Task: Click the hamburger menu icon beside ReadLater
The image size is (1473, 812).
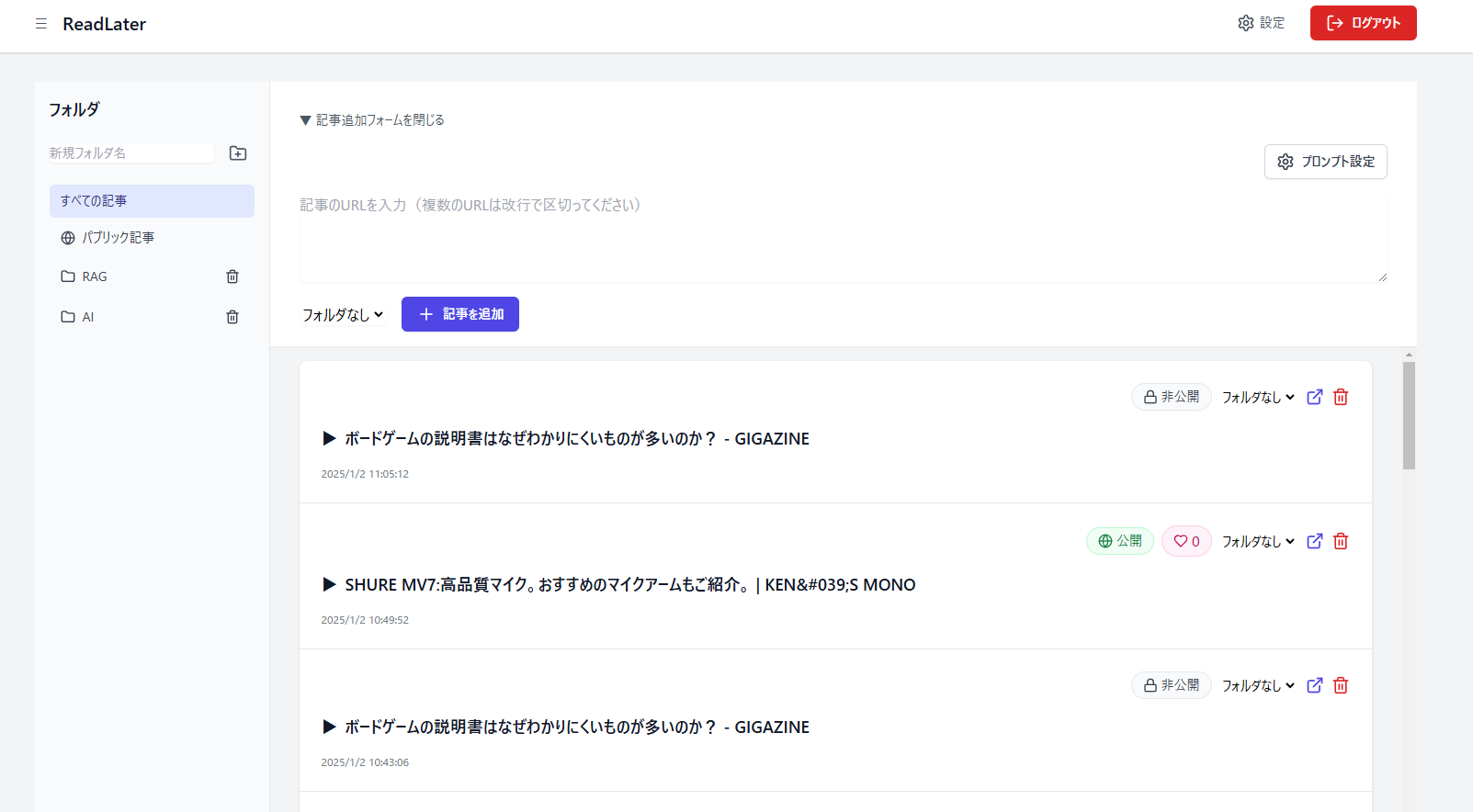Action: 41,24
